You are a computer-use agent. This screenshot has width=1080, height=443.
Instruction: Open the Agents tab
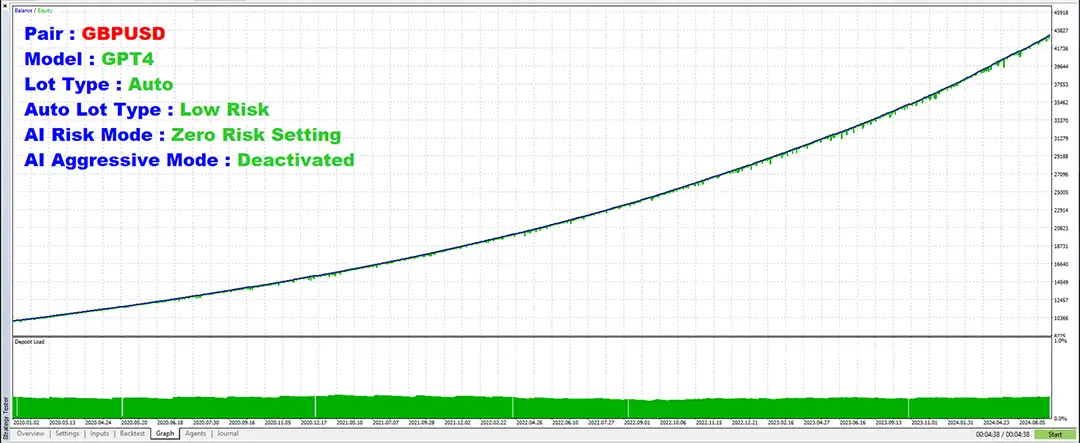click(196, 434)
